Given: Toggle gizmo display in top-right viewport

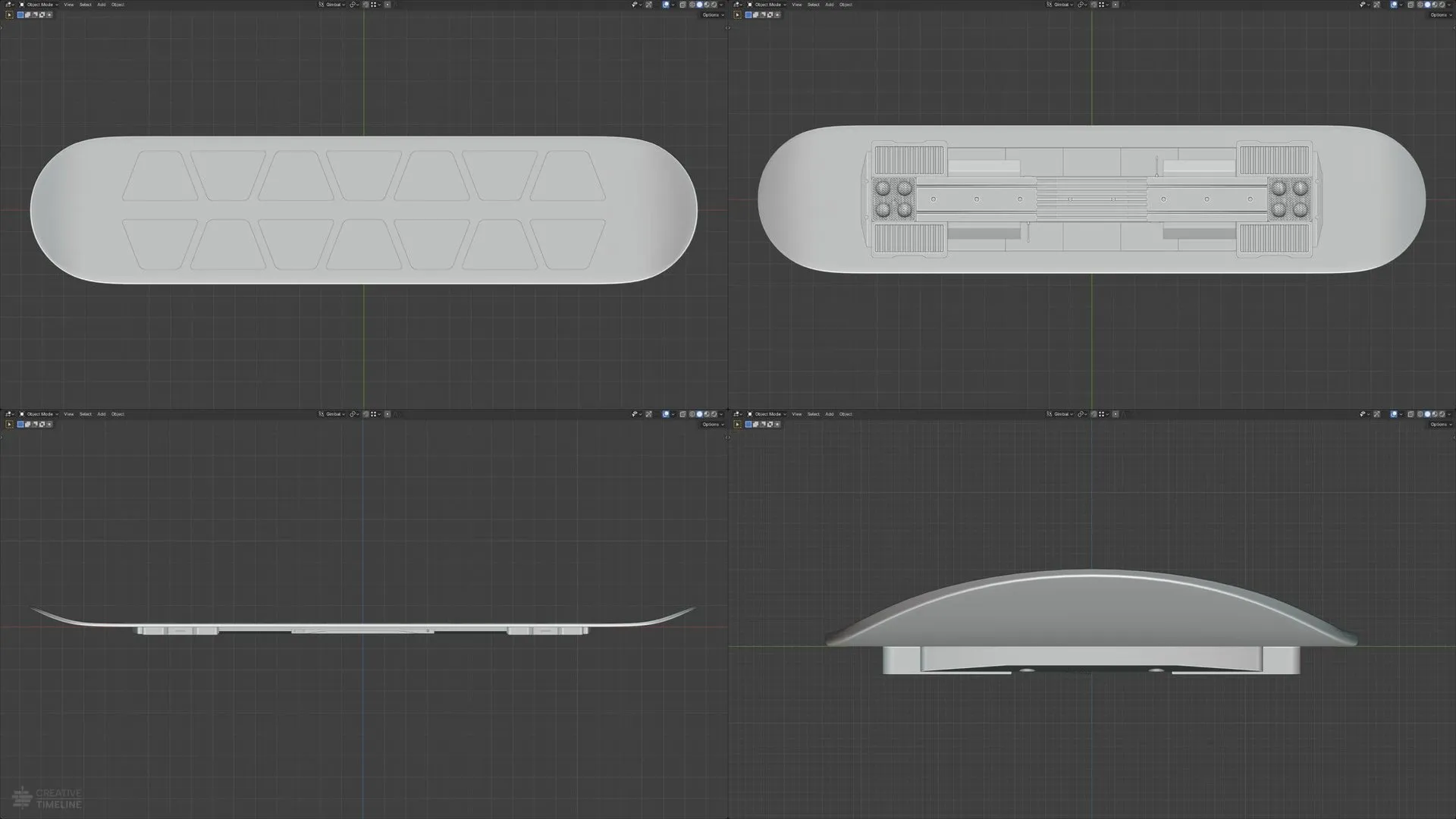Looking at the screenshot, I should [x=1376, y=5].
